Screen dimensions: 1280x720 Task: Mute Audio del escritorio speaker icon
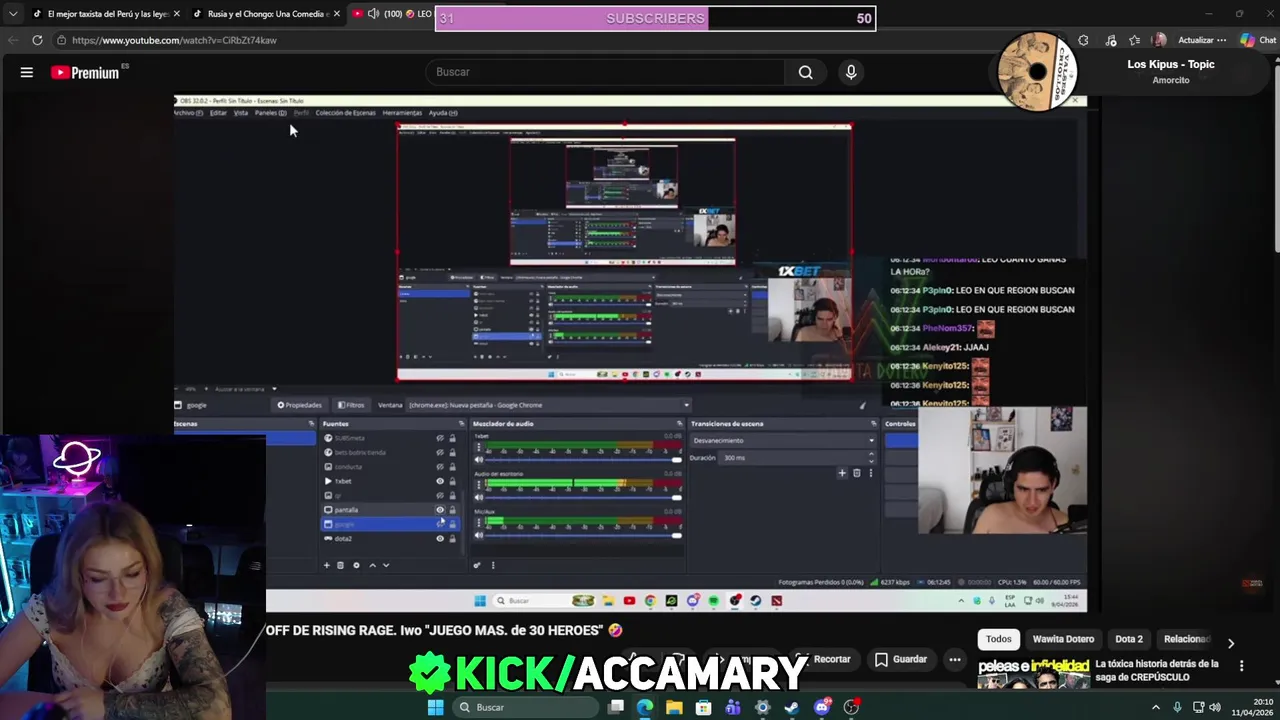(x=478, y=497)
